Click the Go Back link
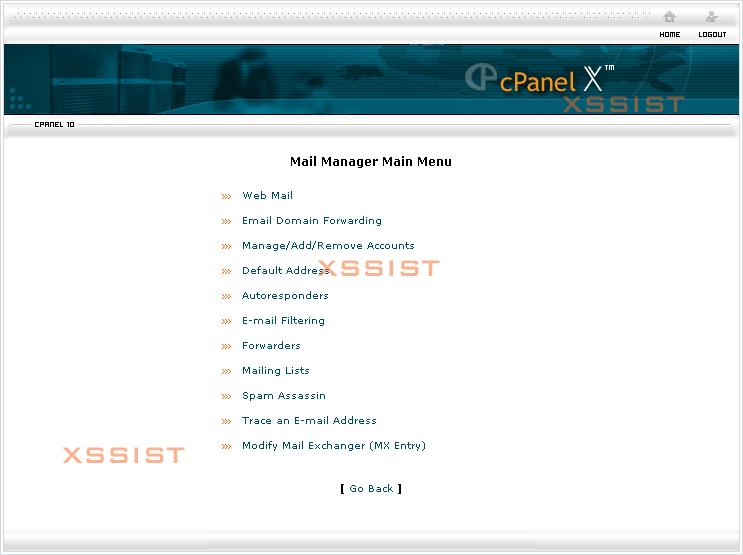Screen dimensions: 743x555 [371, 489]
